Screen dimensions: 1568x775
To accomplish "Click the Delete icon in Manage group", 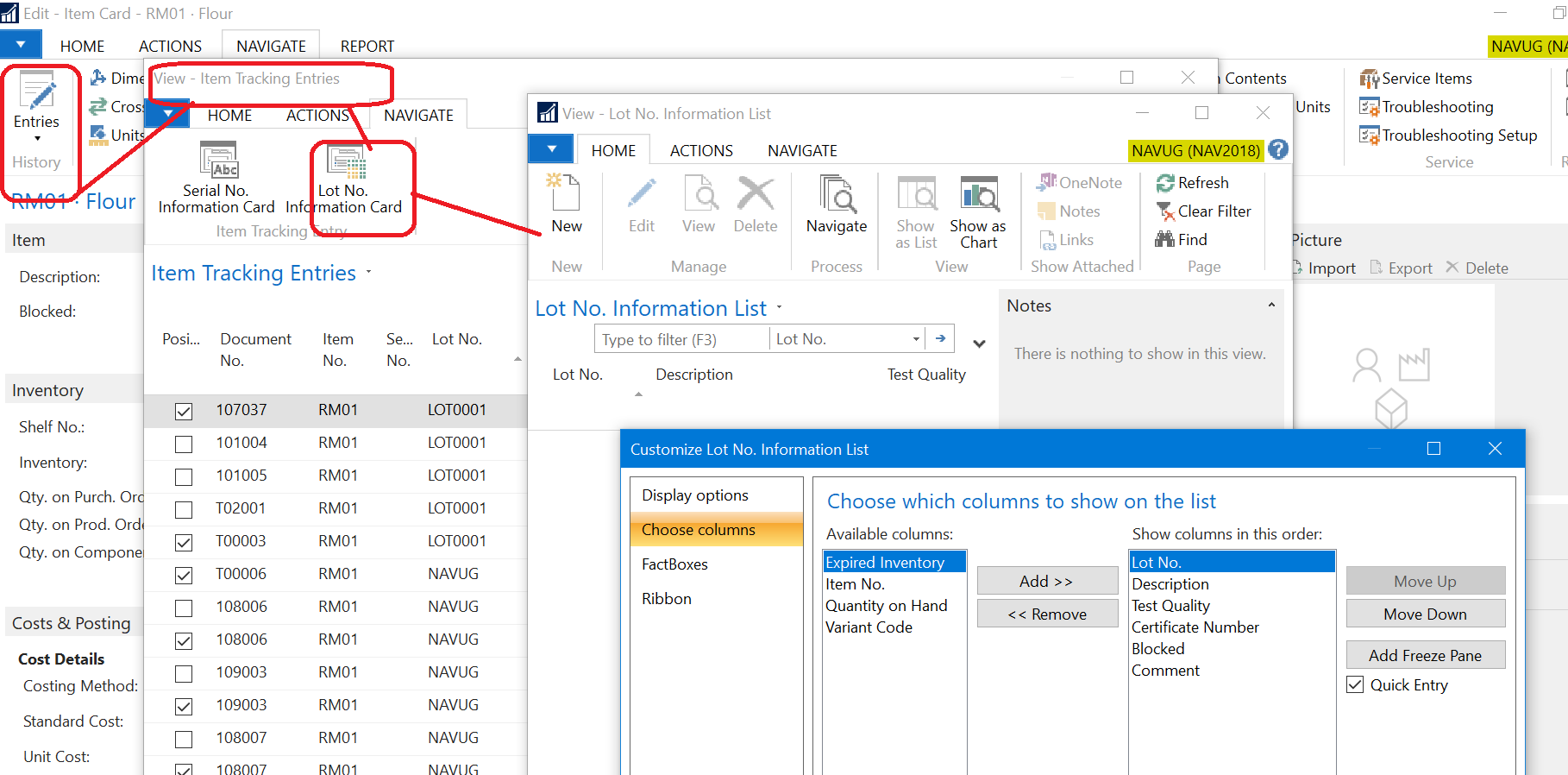I will pos(756,204).
